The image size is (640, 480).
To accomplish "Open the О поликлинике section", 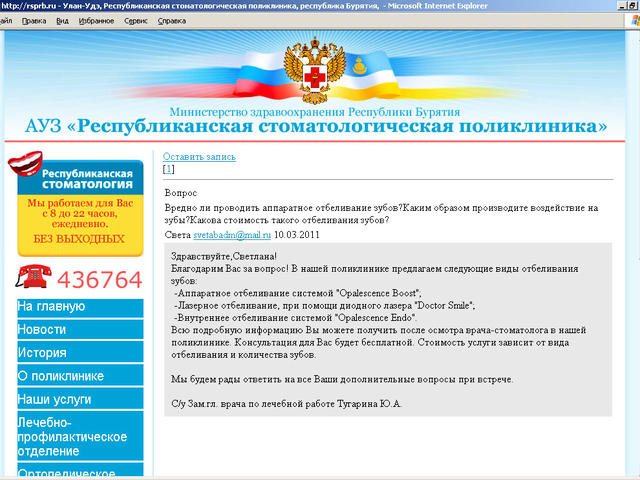I will click(80, 375).
